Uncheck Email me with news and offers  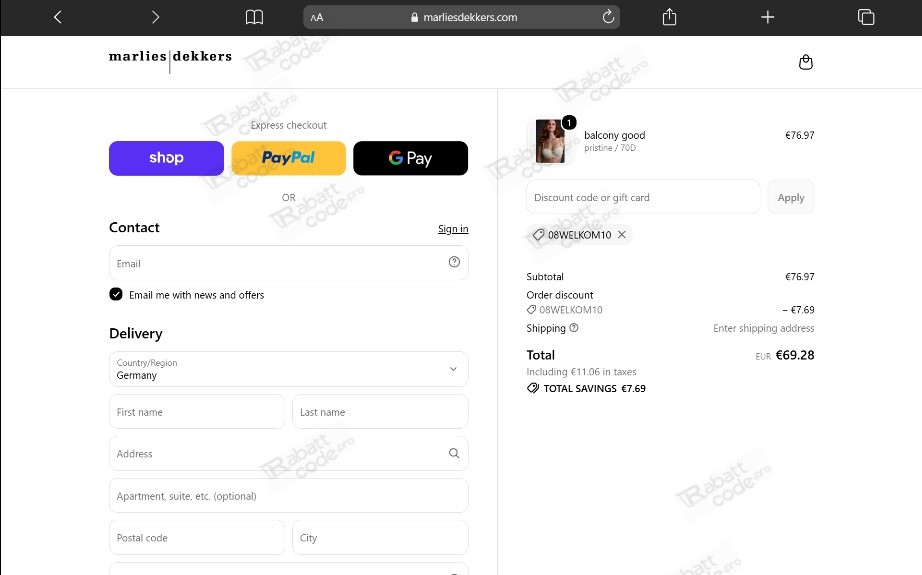tap(116, 295)
